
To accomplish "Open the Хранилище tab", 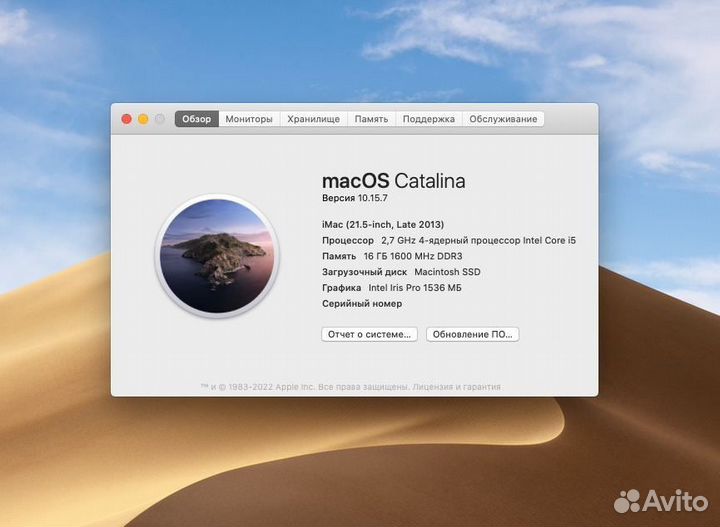I will click(x=314, y=119).
